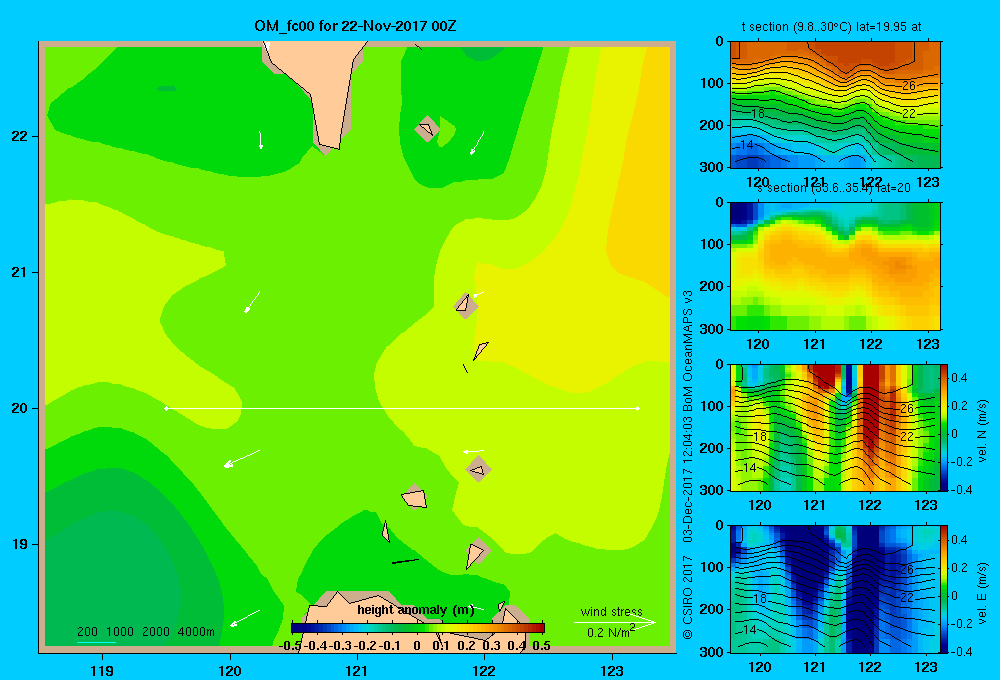Click the 'vel. N (m/s)' axis label
The image size is (1000, 680).
pos(982,431)
